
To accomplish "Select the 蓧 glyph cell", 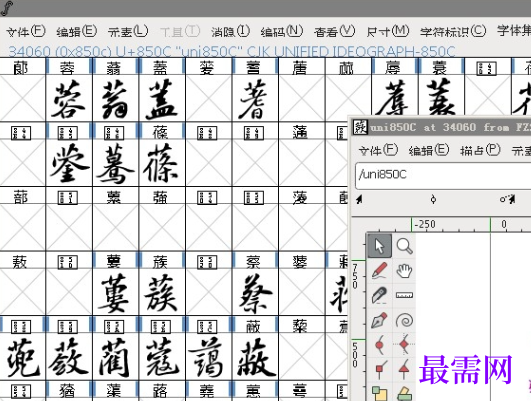I will click(x=162, y=163).
